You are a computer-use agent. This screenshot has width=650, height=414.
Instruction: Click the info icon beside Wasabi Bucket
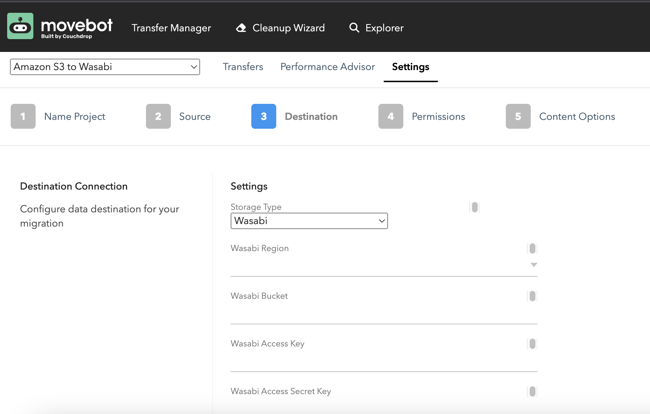click(532, 296)
